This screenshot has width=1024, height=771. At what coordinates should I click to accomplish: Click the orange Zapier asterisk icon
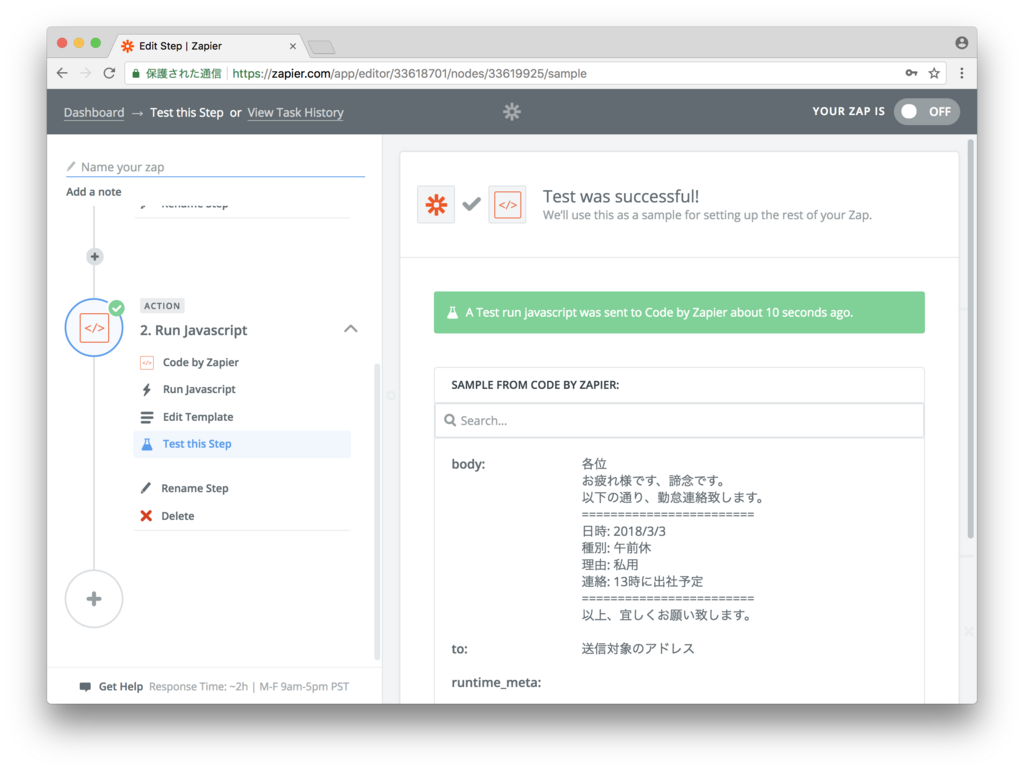[436, 205]
